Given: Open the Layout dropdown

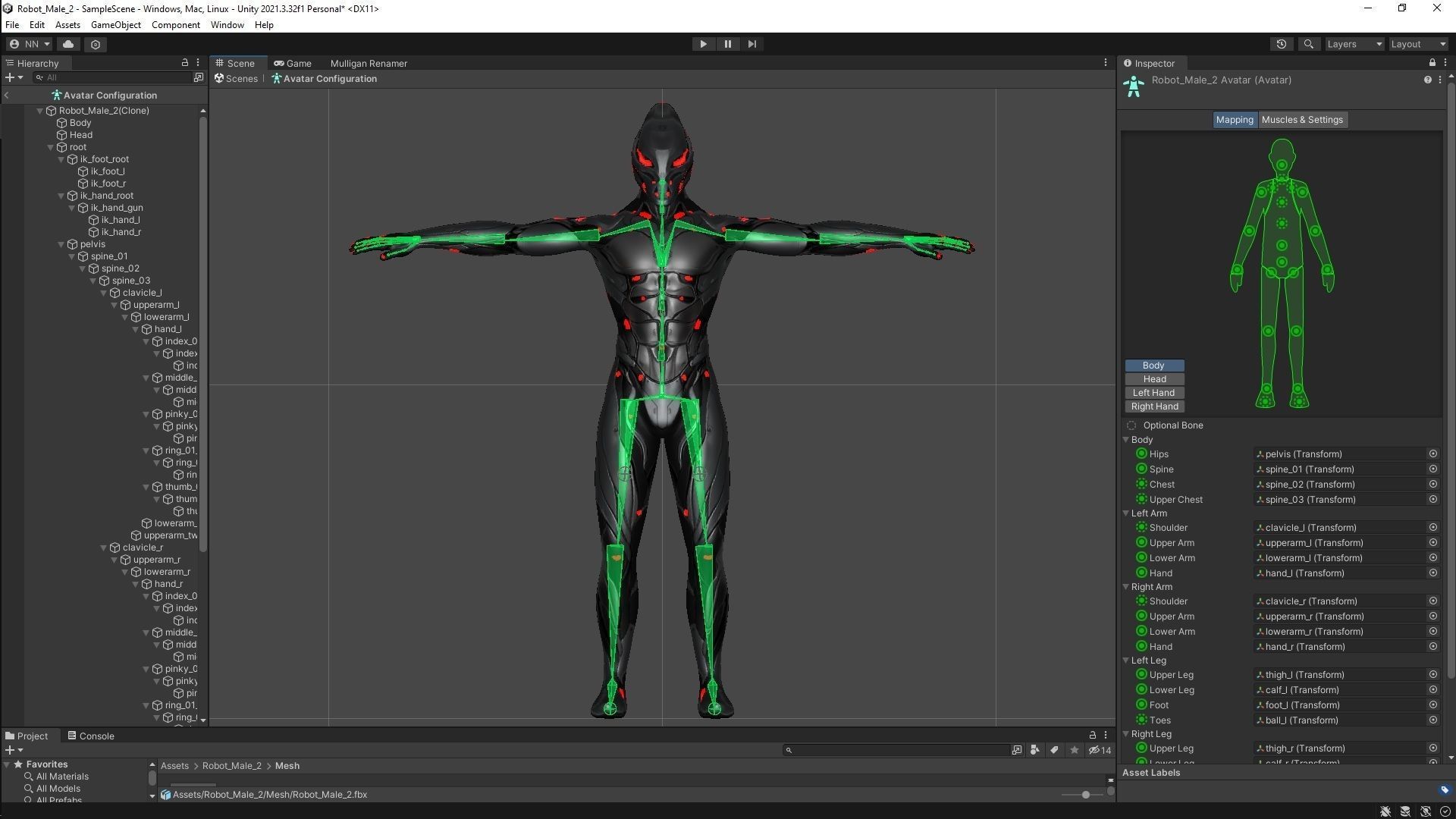Looking at the screenshot, I should [1418, 44].
